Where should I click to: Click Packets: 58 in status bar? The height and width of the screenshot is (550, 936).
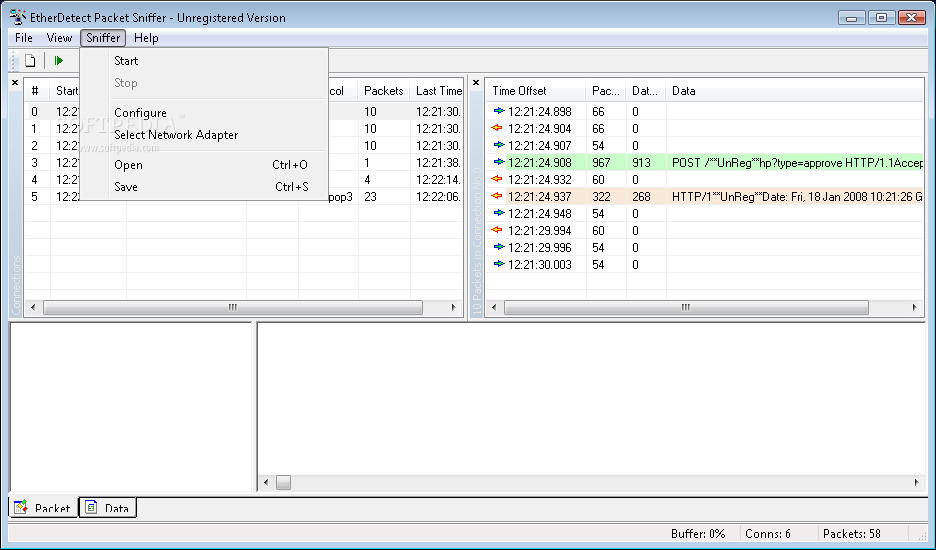pos(851,533)
